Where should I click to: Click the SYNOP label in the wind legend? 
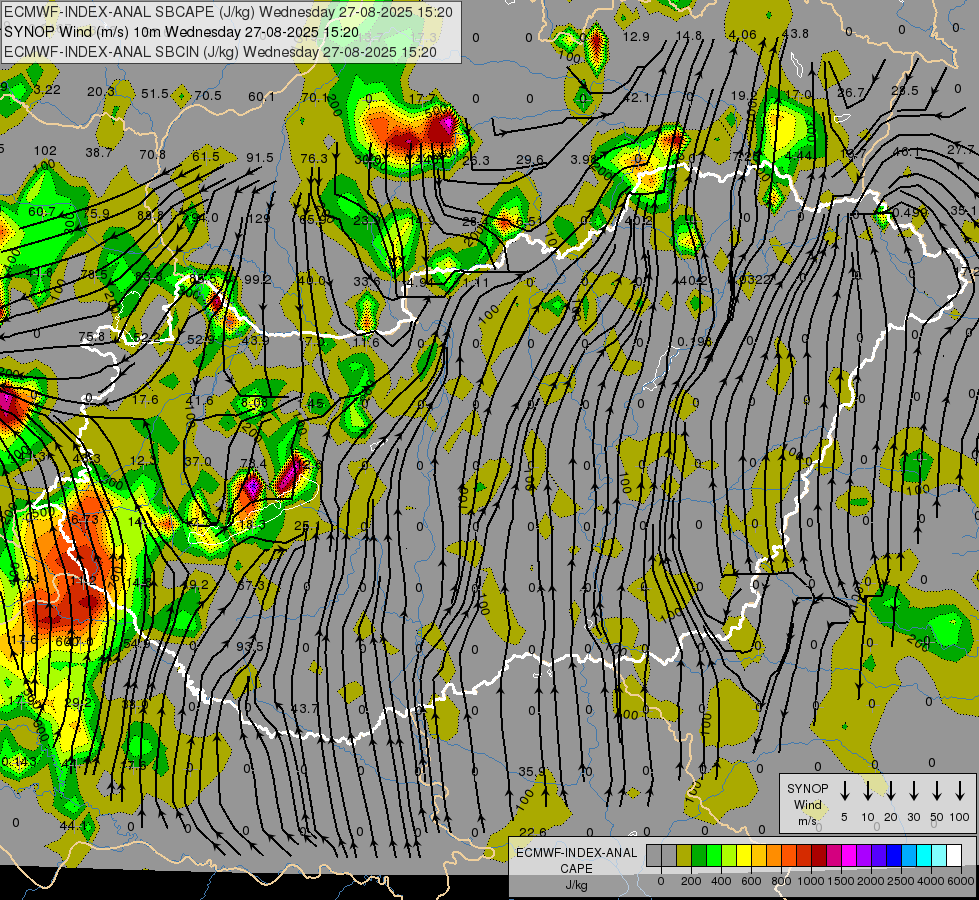807,789
